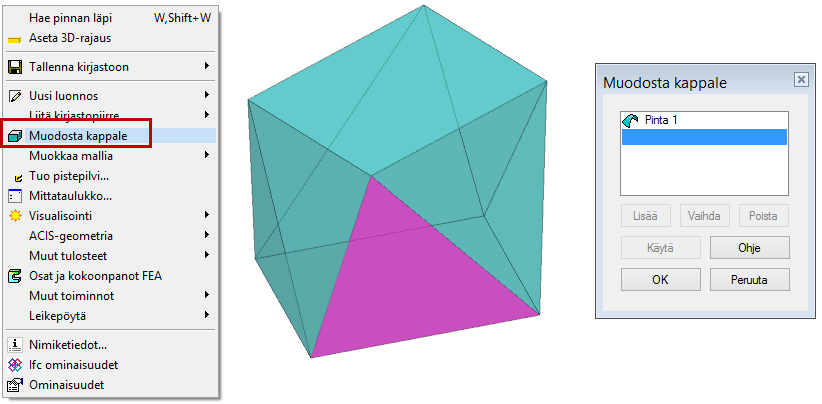Click the Ifc ominaisuudet icon
This screenshot has width=822, height=404.
tap(15, 365)
